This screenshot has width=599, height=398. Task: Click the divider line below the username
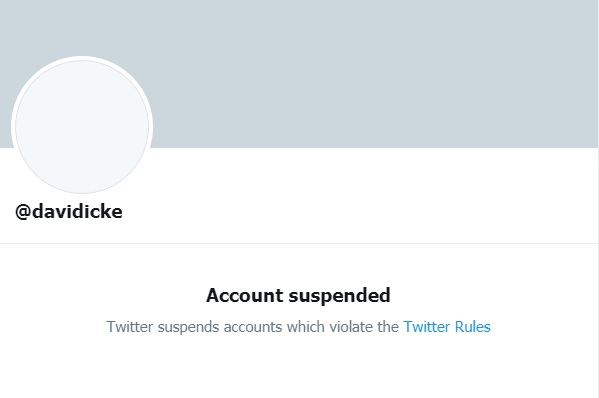[299, 243]
